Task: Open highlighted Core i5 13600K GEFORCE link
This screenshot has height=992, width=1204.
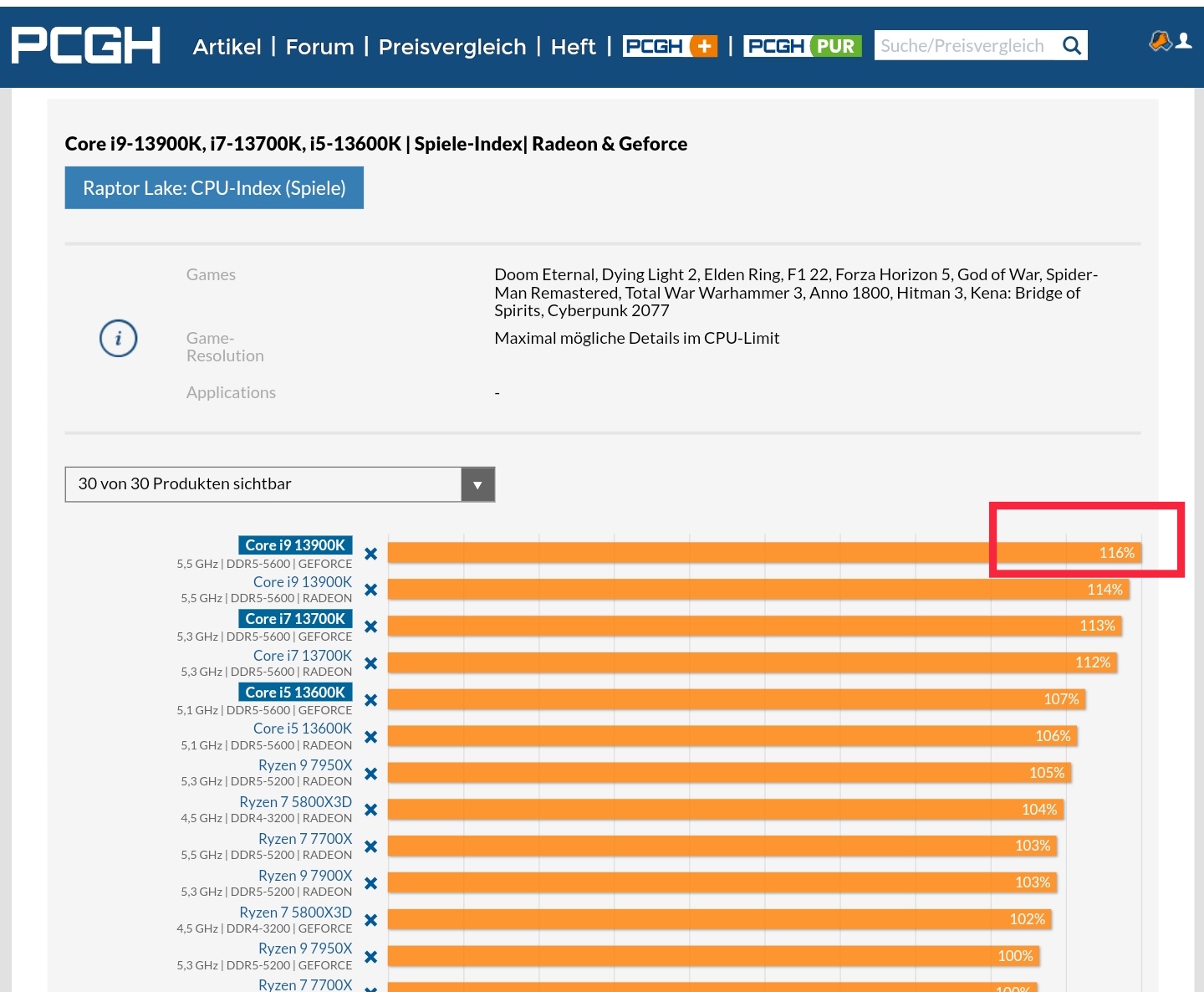Action: [x=295, y=693]
